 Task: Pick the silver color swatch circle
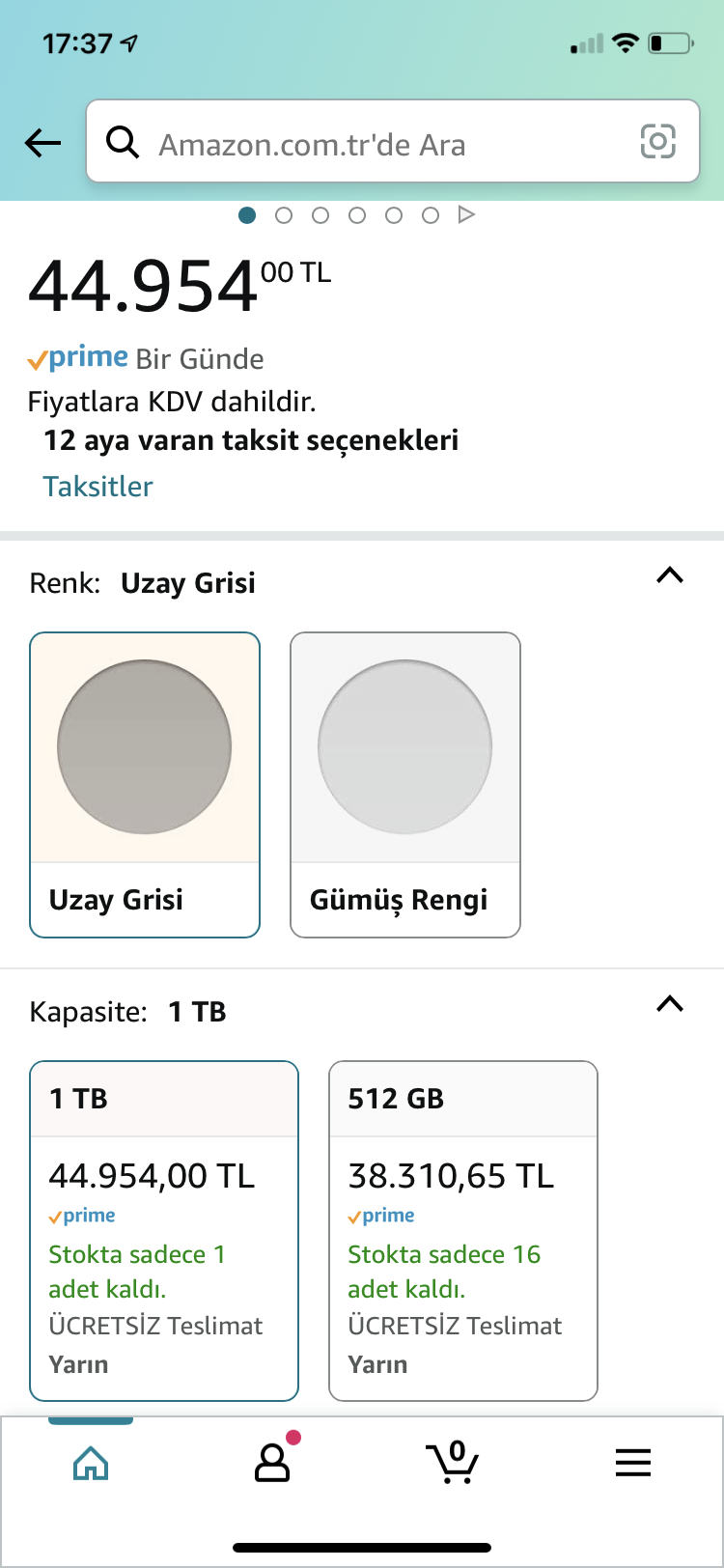(405, 747)
